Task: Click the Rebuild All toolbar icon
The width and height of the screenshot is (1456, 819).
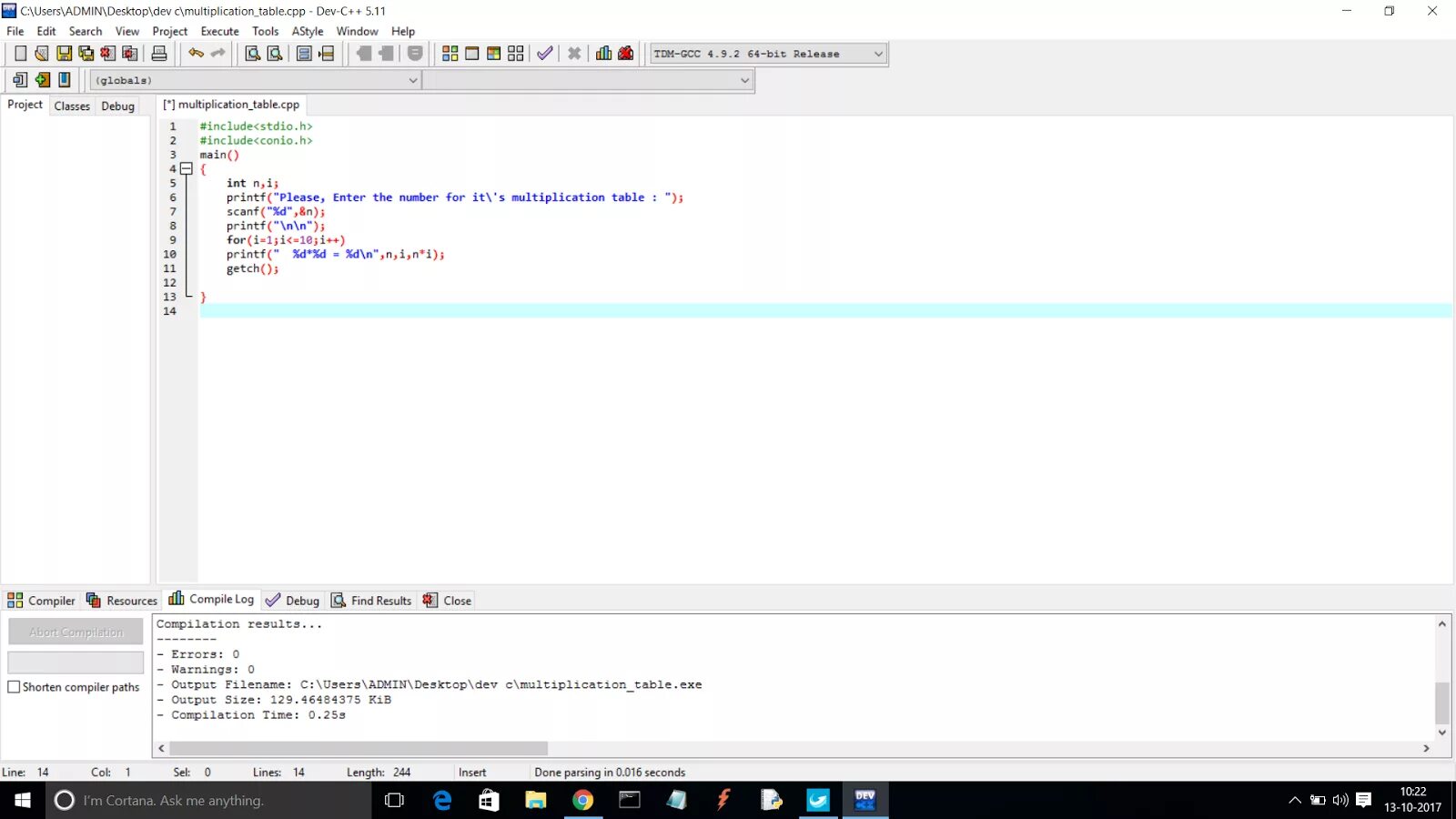Action: pyautogui.click(x=516, y=54)
